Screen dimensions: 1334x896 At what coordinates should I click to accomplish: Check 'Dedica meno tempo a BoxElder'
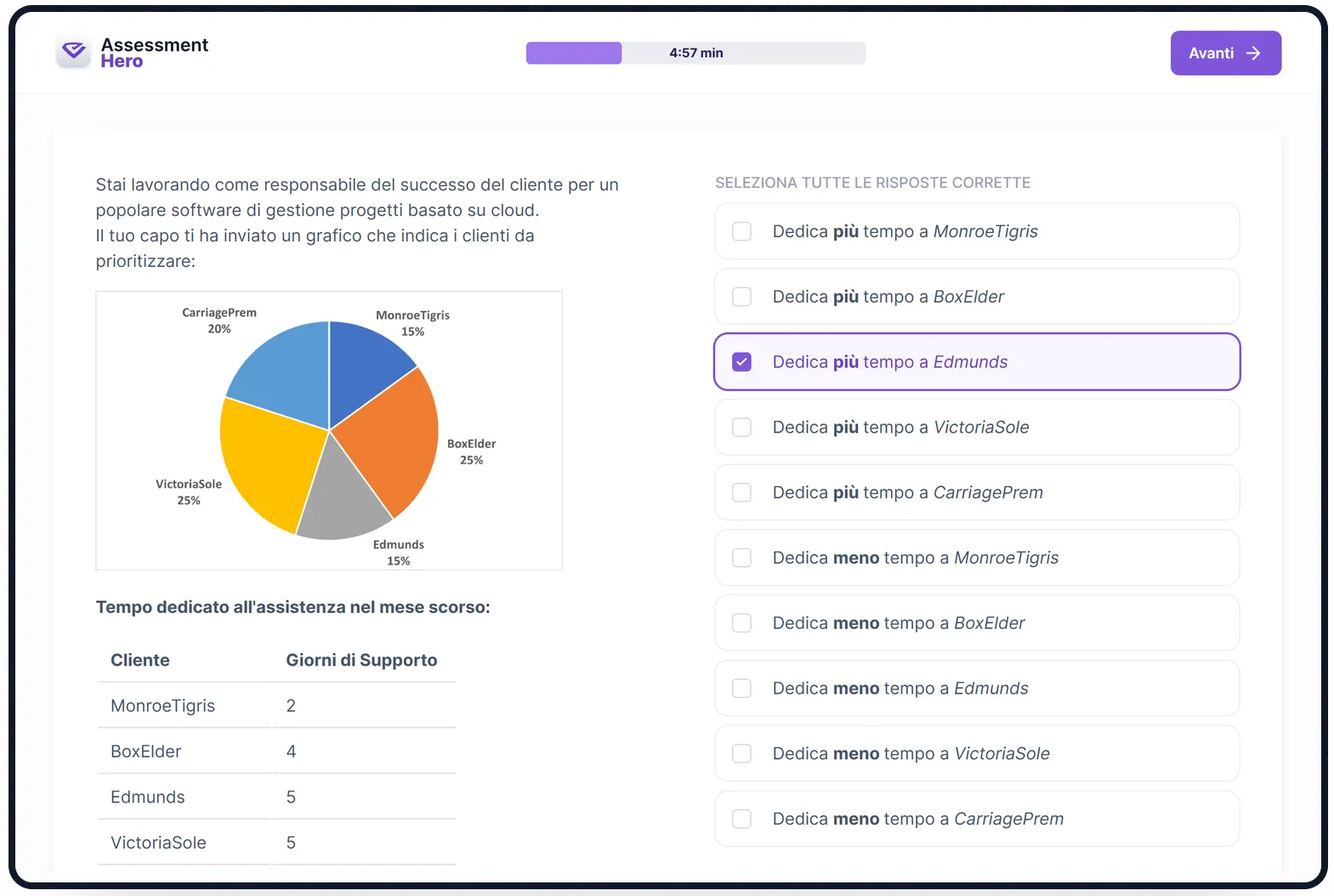coord(742,623)
